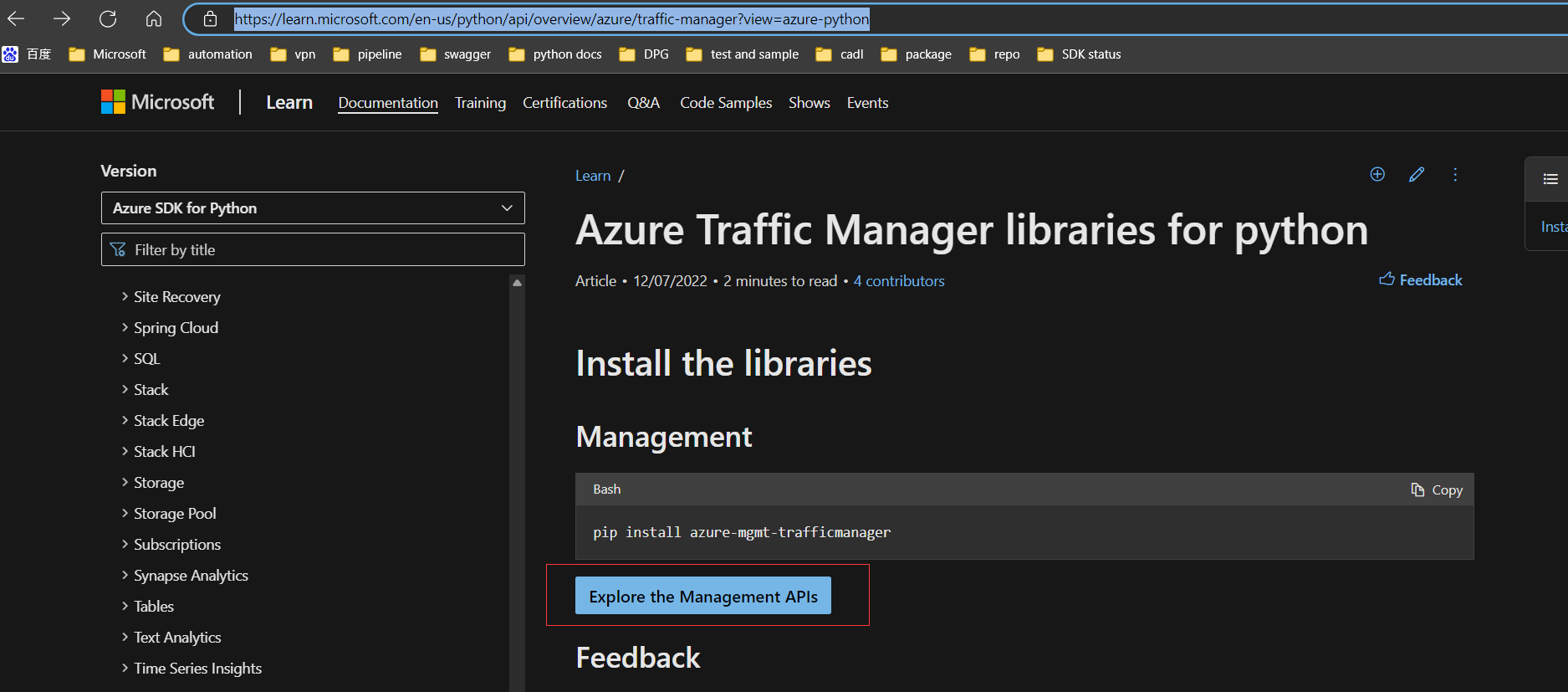Expand the Storage tree item
Image resolution: width=1568 pixels, height=692 pixels.
click(x=158, y=483)
